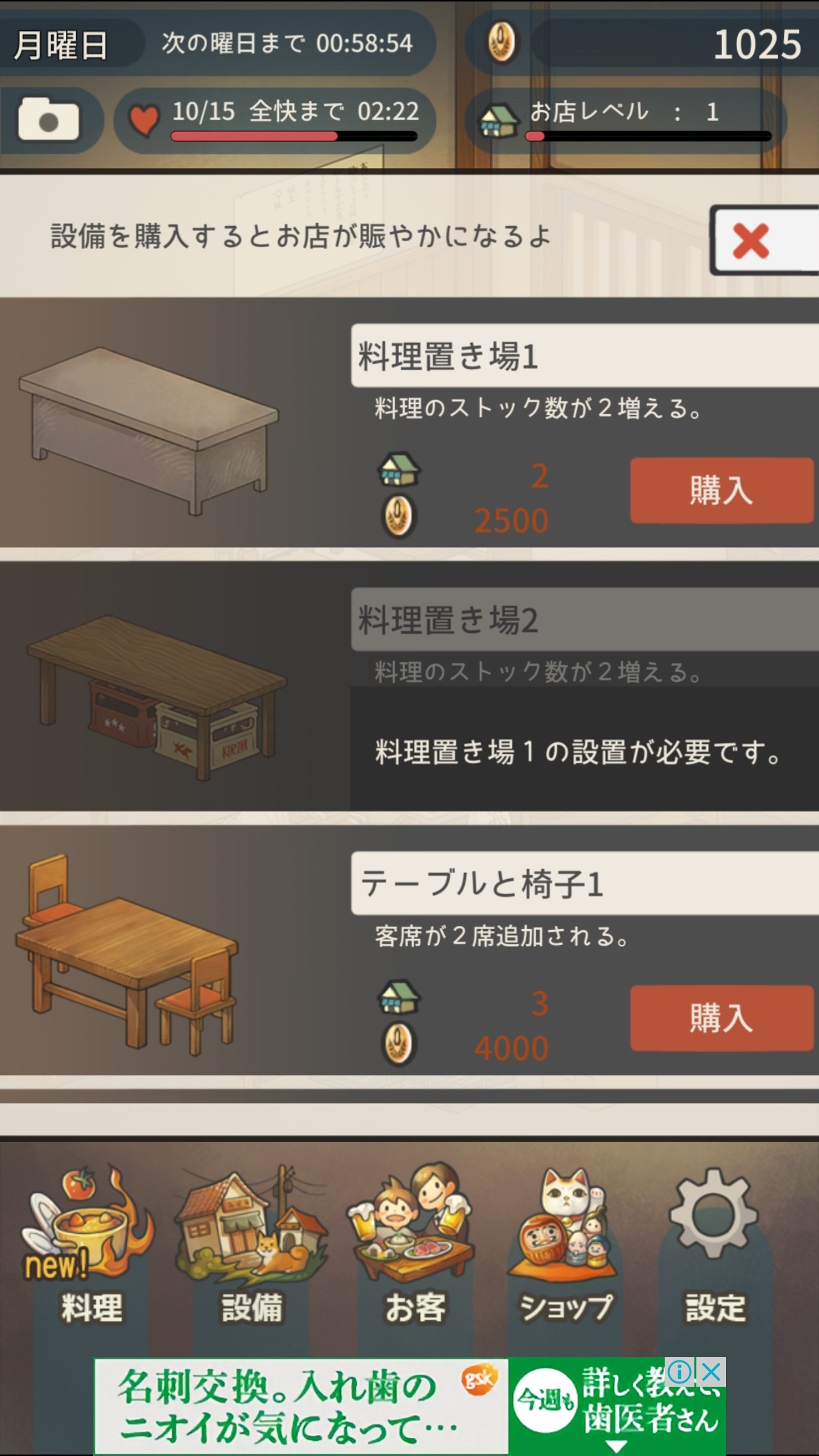
Task: Tap the camera screenshot icon
Action: click(48, 119)
